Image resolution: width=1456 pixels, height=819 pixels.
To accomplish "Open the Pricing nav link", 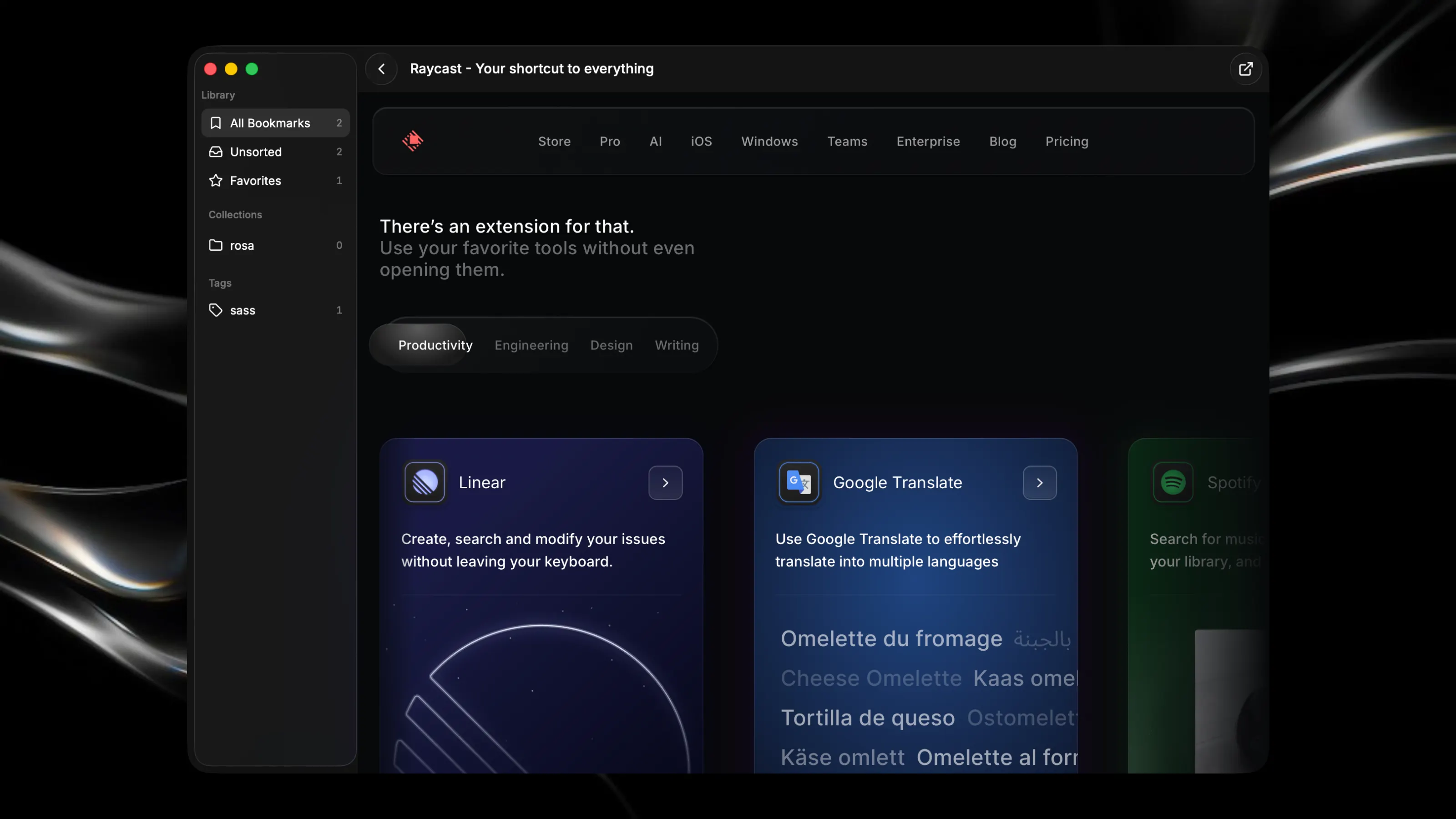I will click(1067, 142).
